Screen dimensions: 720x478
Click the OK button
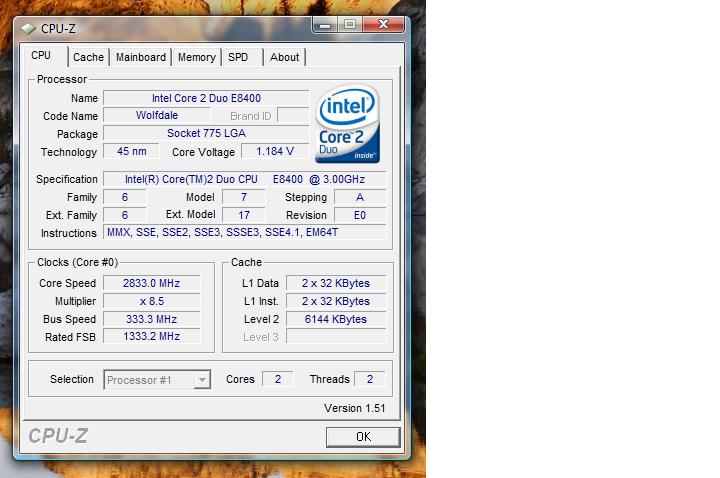(363, 437)
